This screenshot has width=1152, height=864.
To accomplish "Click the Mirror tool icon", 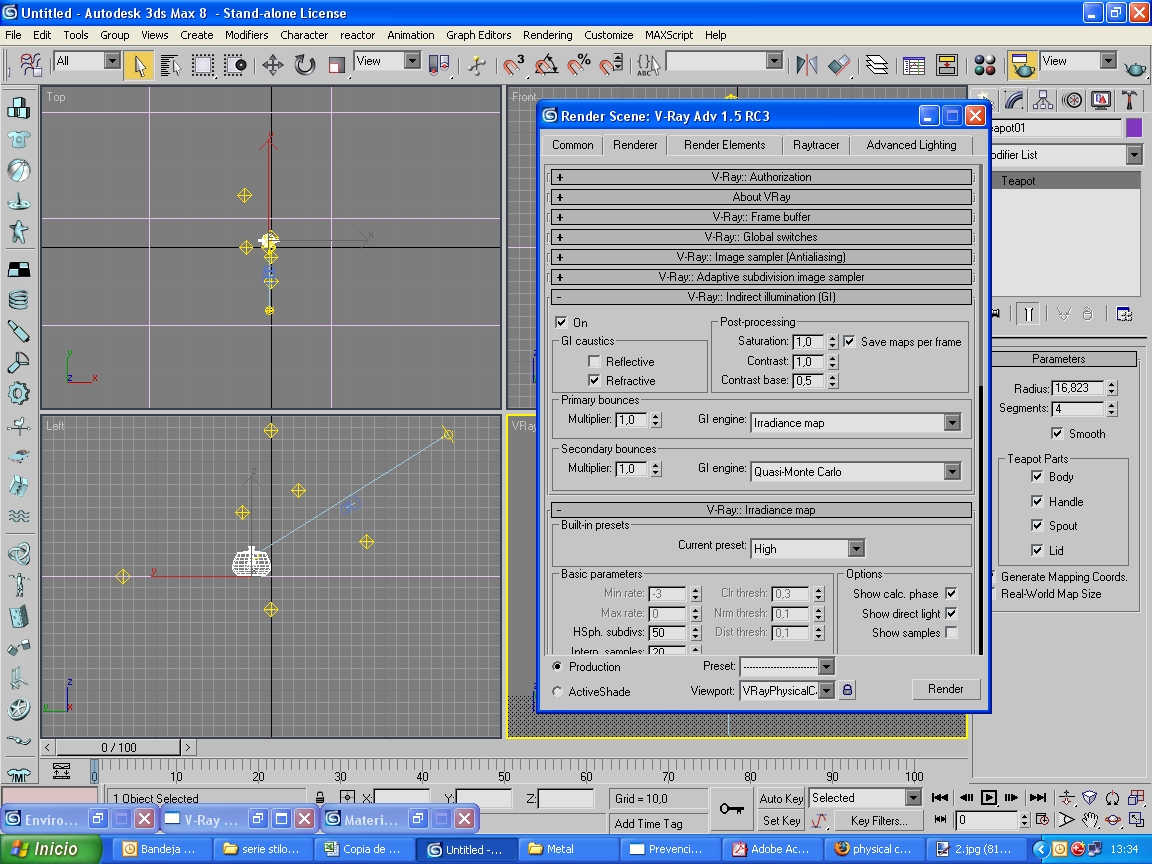I will pyautogui.click(x=807, y=65).
